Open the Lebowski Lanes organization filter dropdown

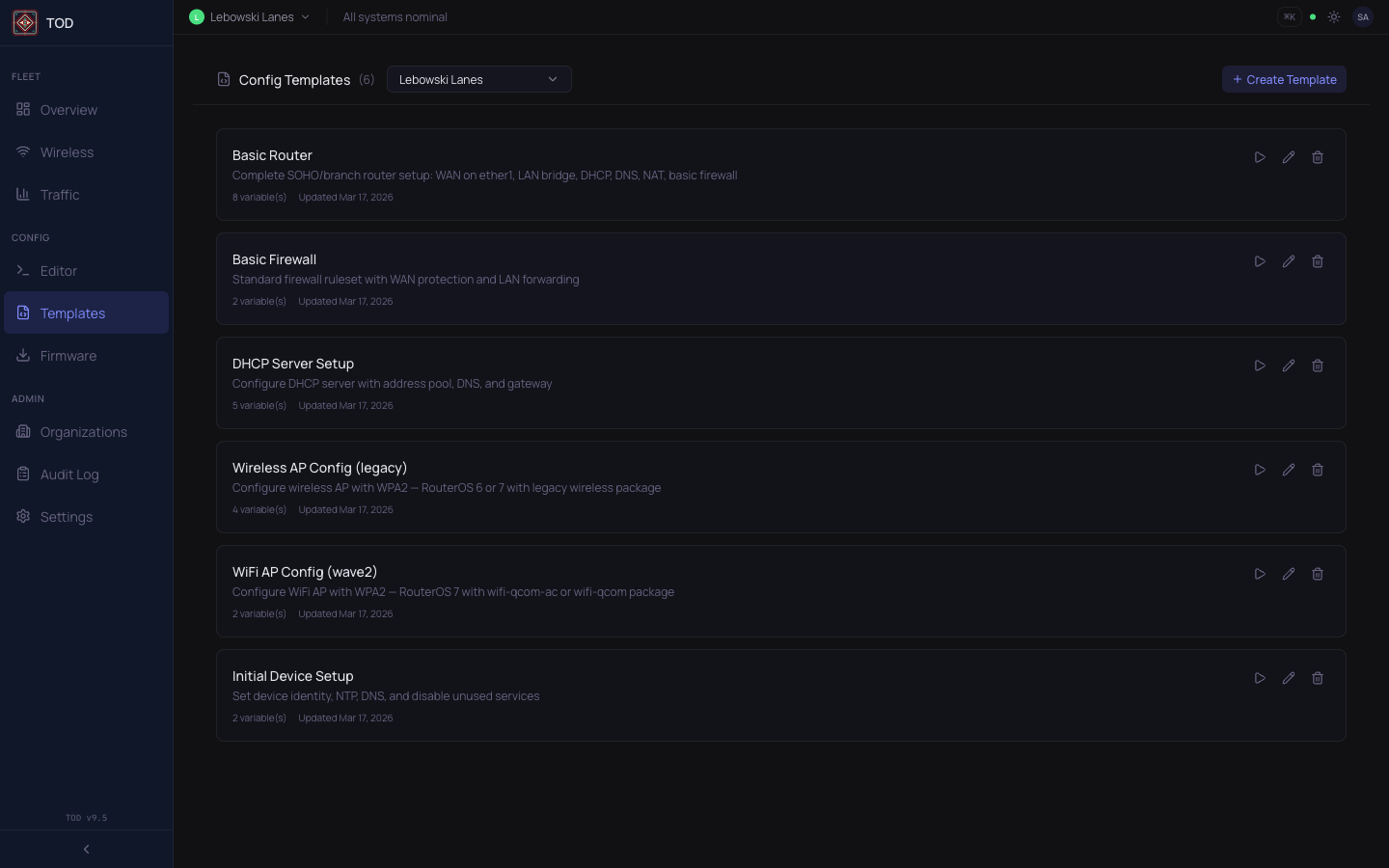click(478, 79)
